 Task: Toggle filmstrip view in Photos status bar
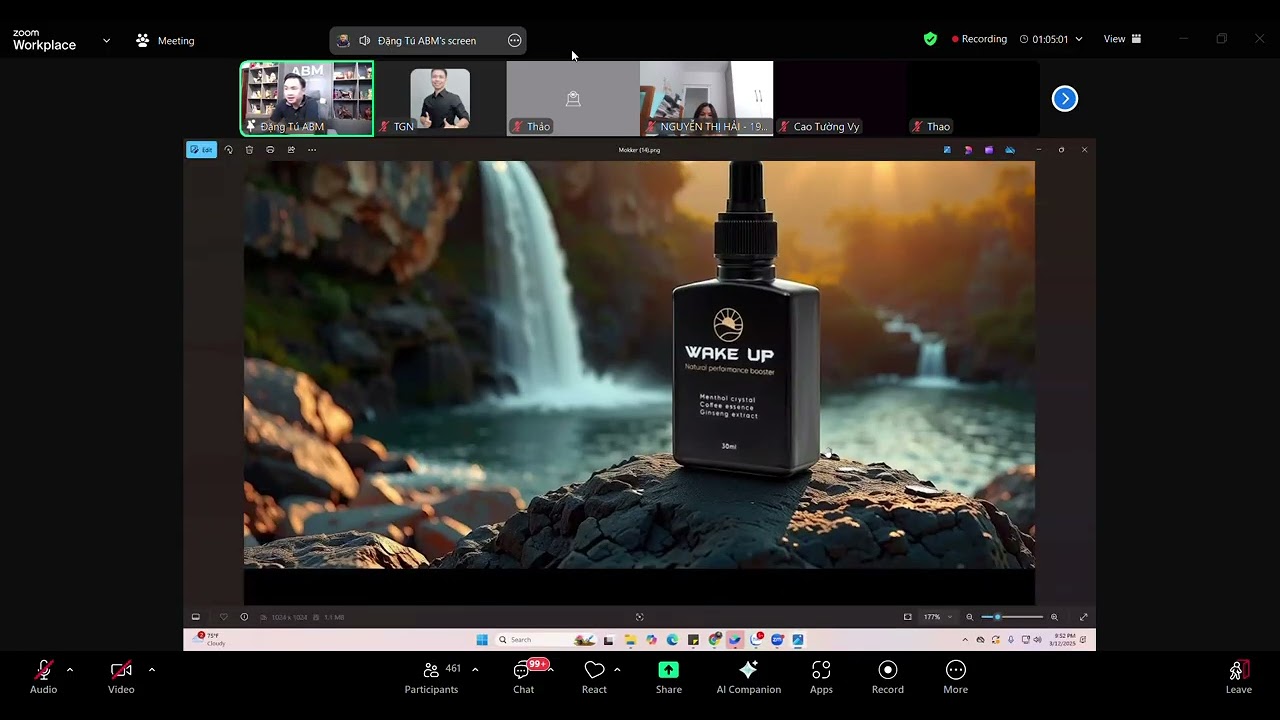196,617
